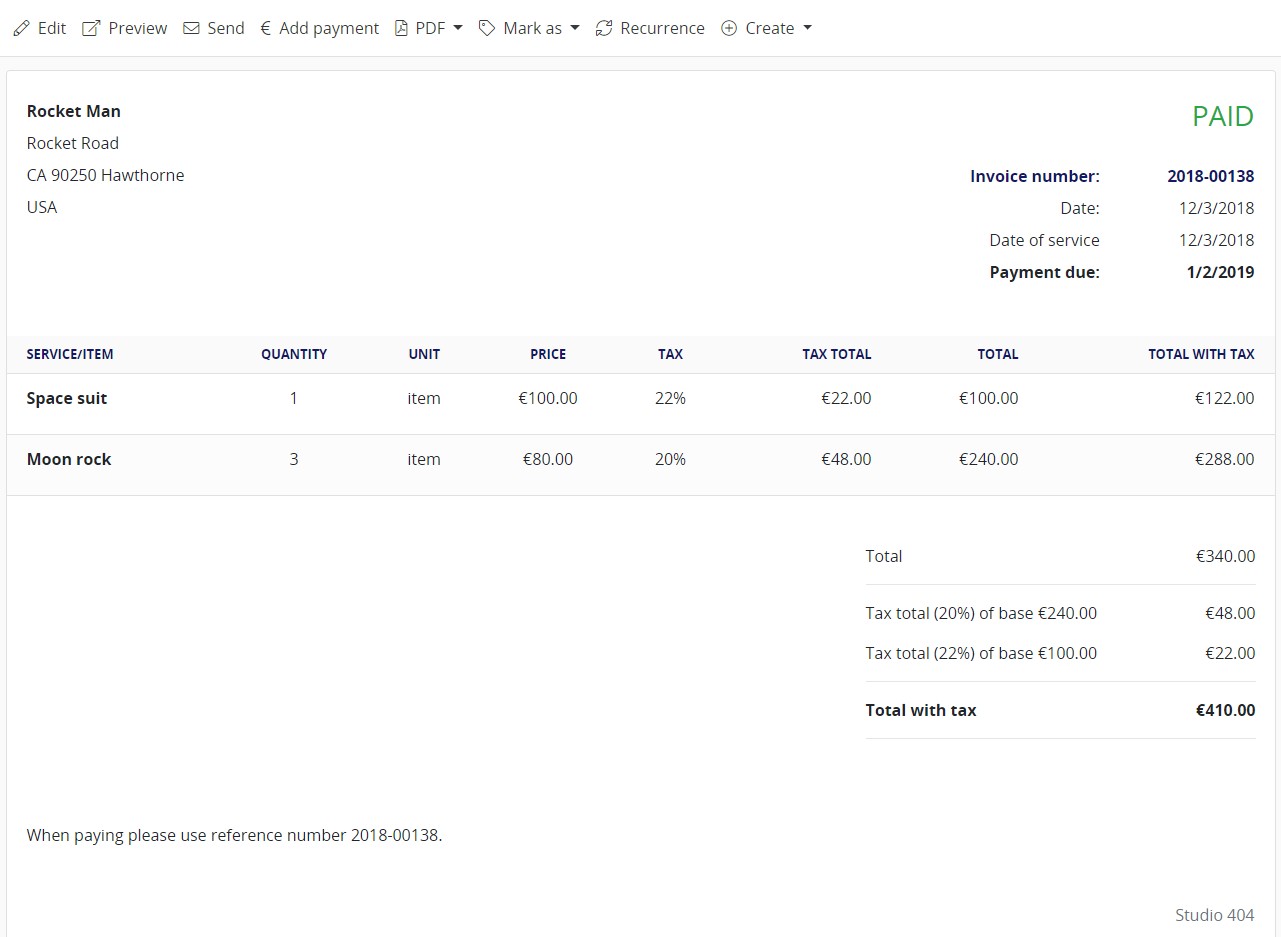
Task: Click the TOTAL WITH TAX column header
Action: click(x=1201, y=354)
